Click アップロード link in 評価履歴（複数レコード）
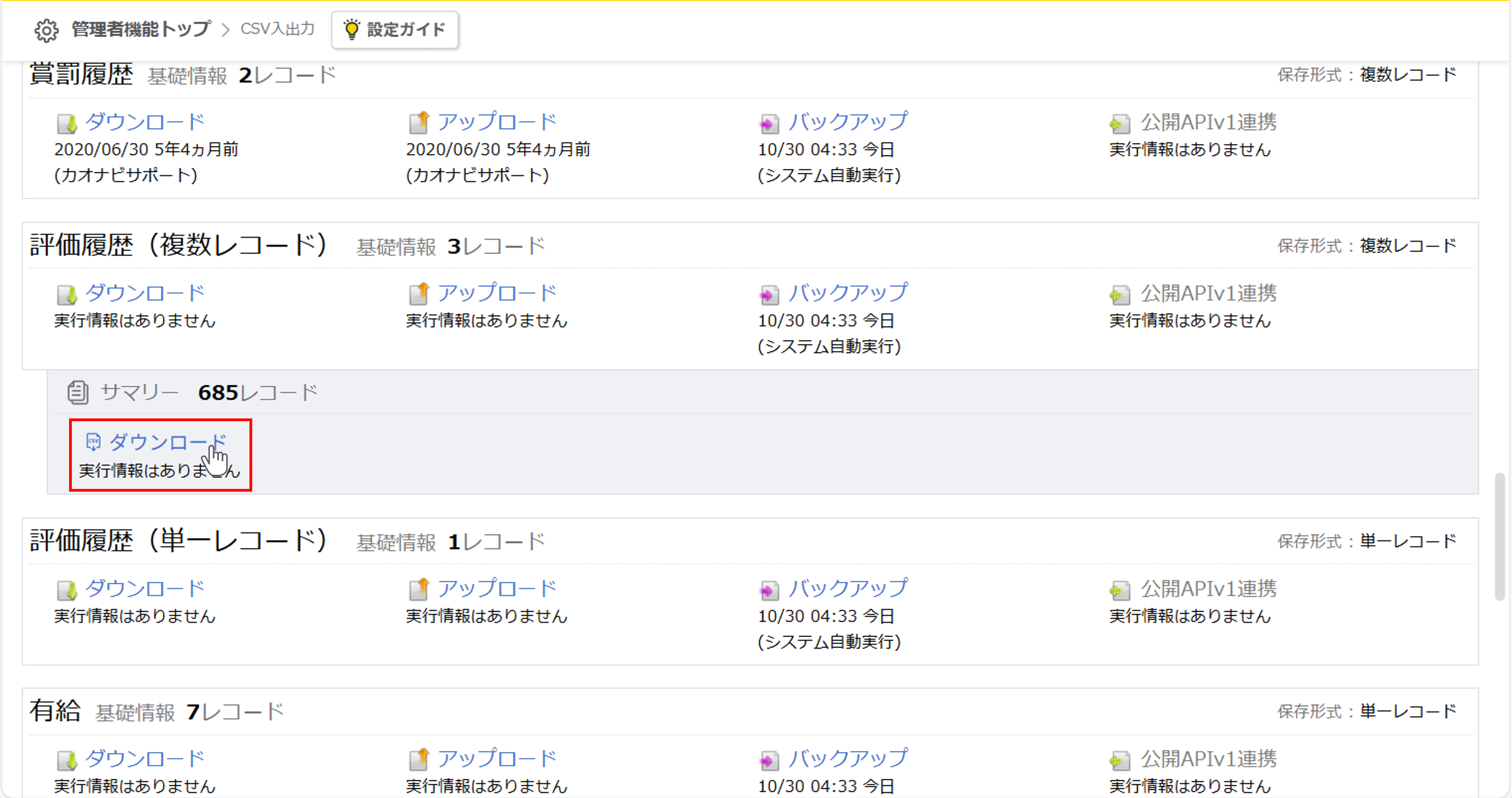Viewport: 1512px width, 798px height. tap(497, 293)
